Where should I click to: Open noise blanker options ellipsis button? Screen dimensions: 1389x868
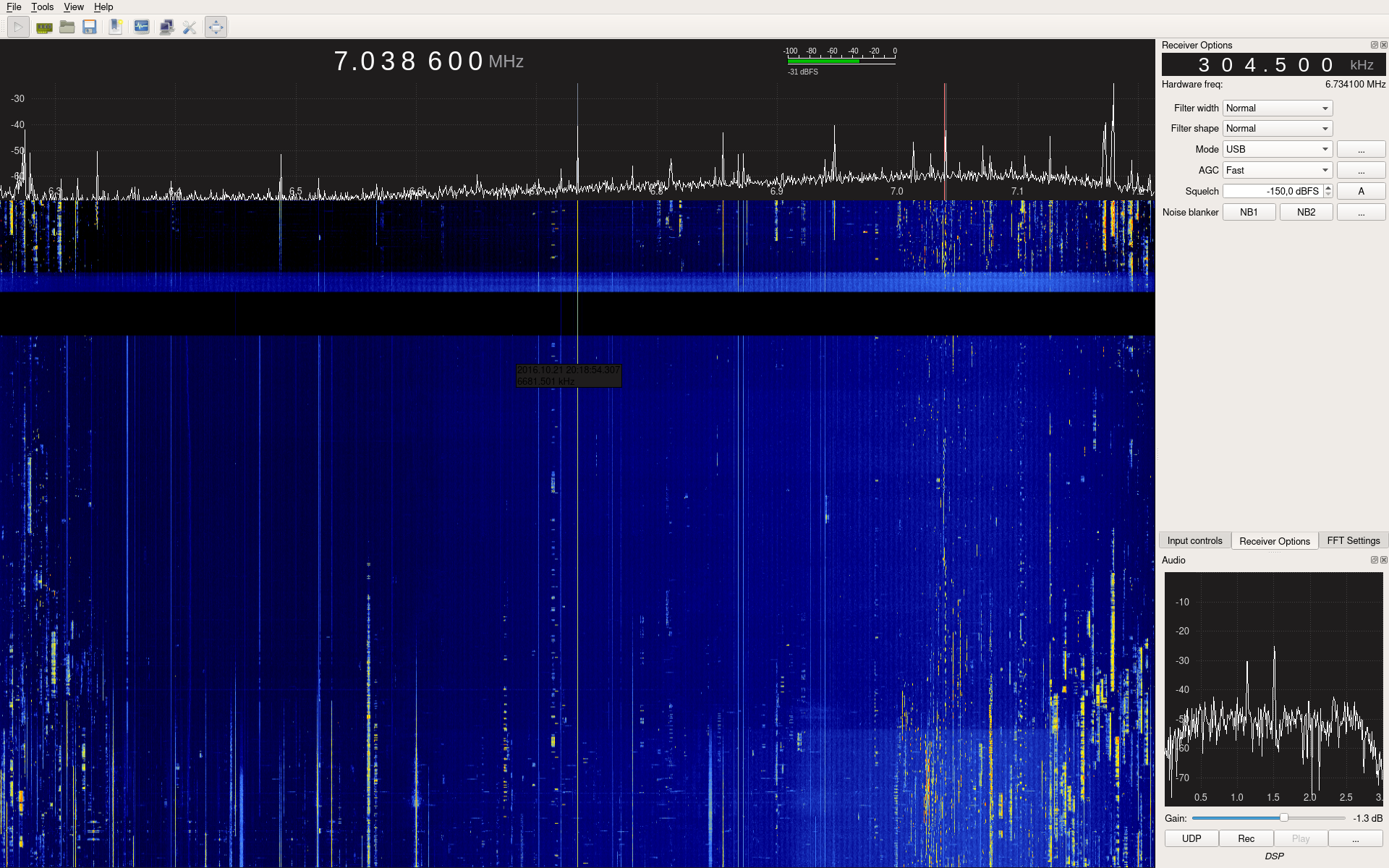tap(1361, 213)
